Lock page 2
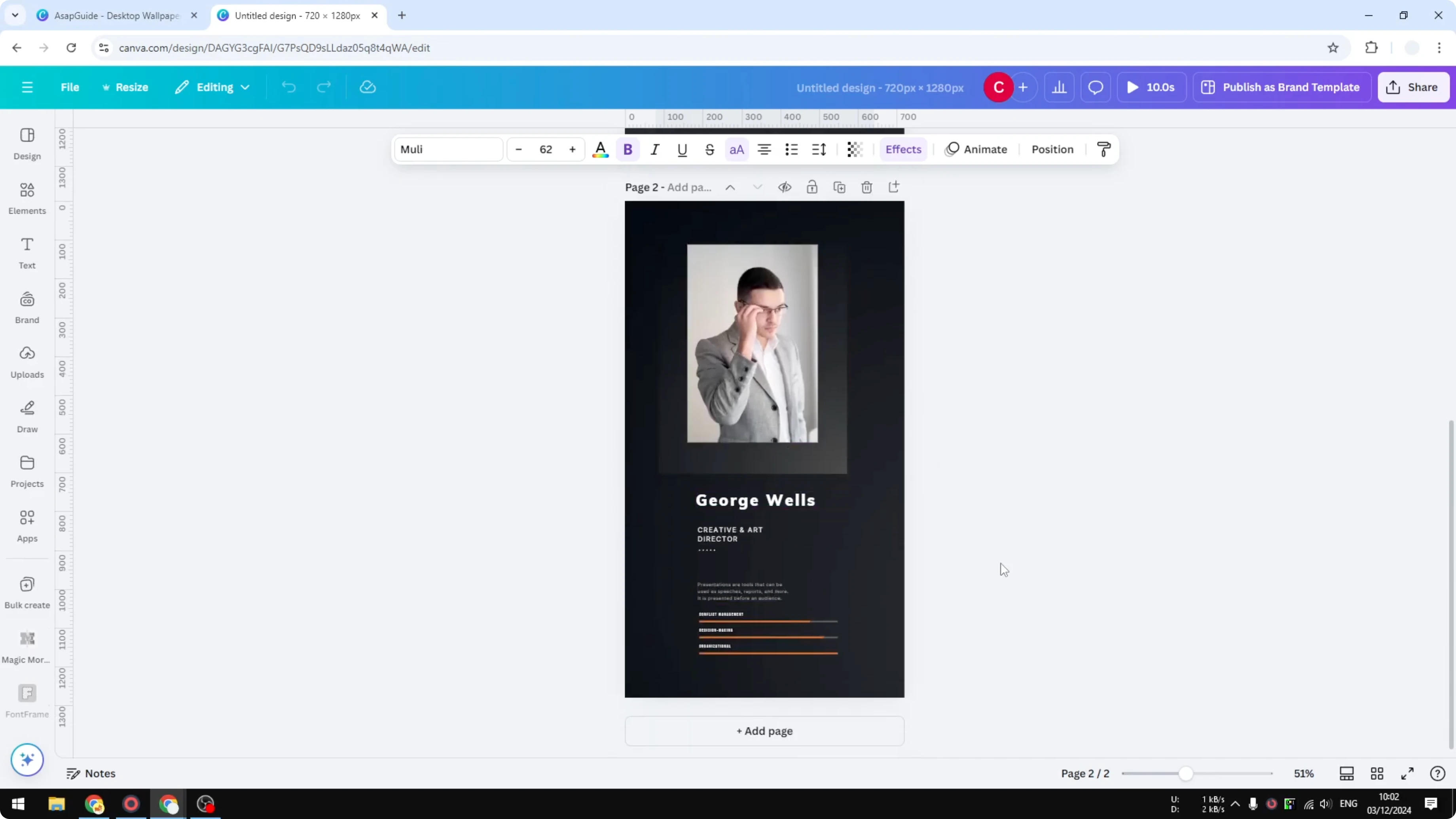The image size is (1456, 819). [x=811, y=186]
